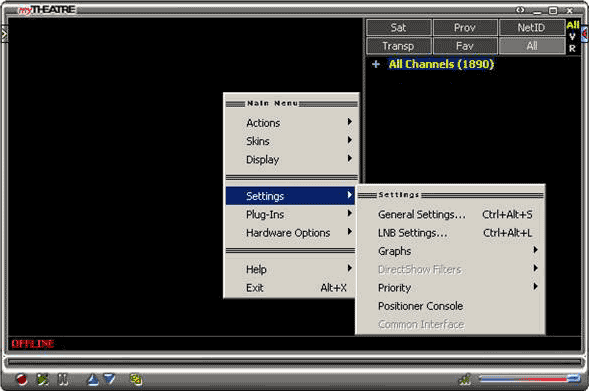Open the signal graph icon beside volume slider
The height and width of the screenshot is (391, 589).
465,379
